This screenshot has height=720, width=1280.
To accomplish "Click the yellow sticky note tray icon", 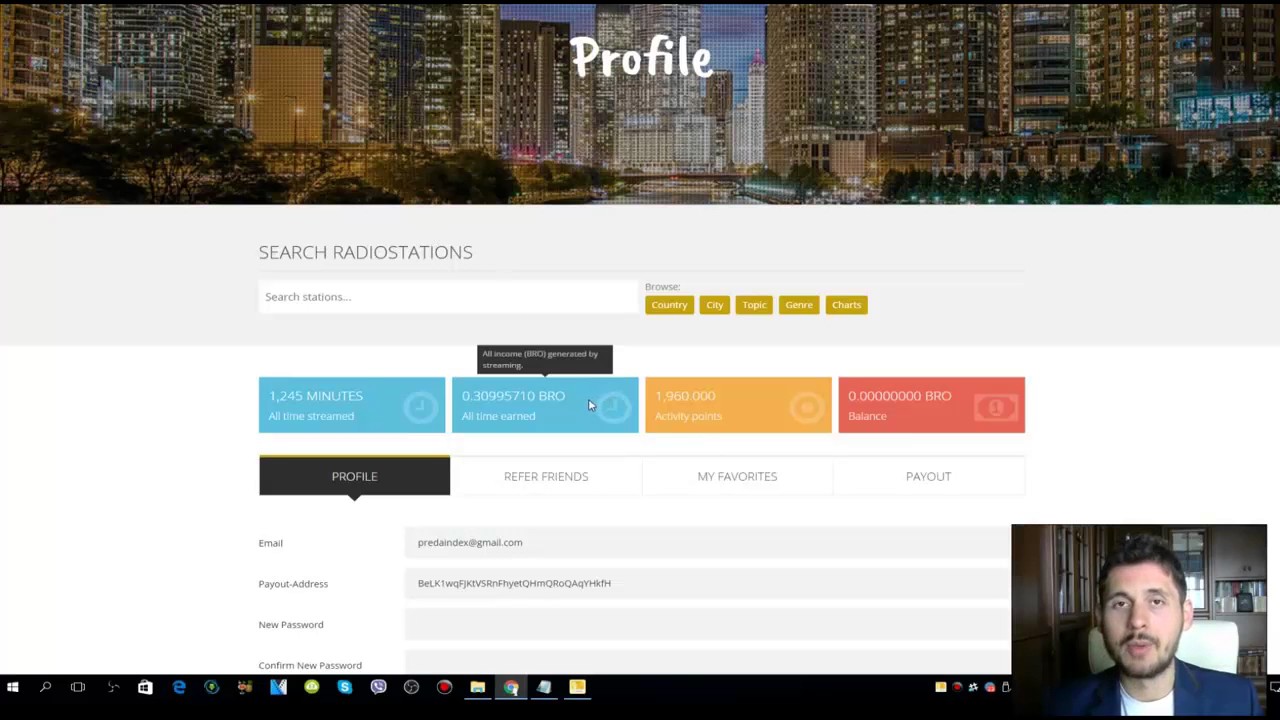I will (941, 687).
